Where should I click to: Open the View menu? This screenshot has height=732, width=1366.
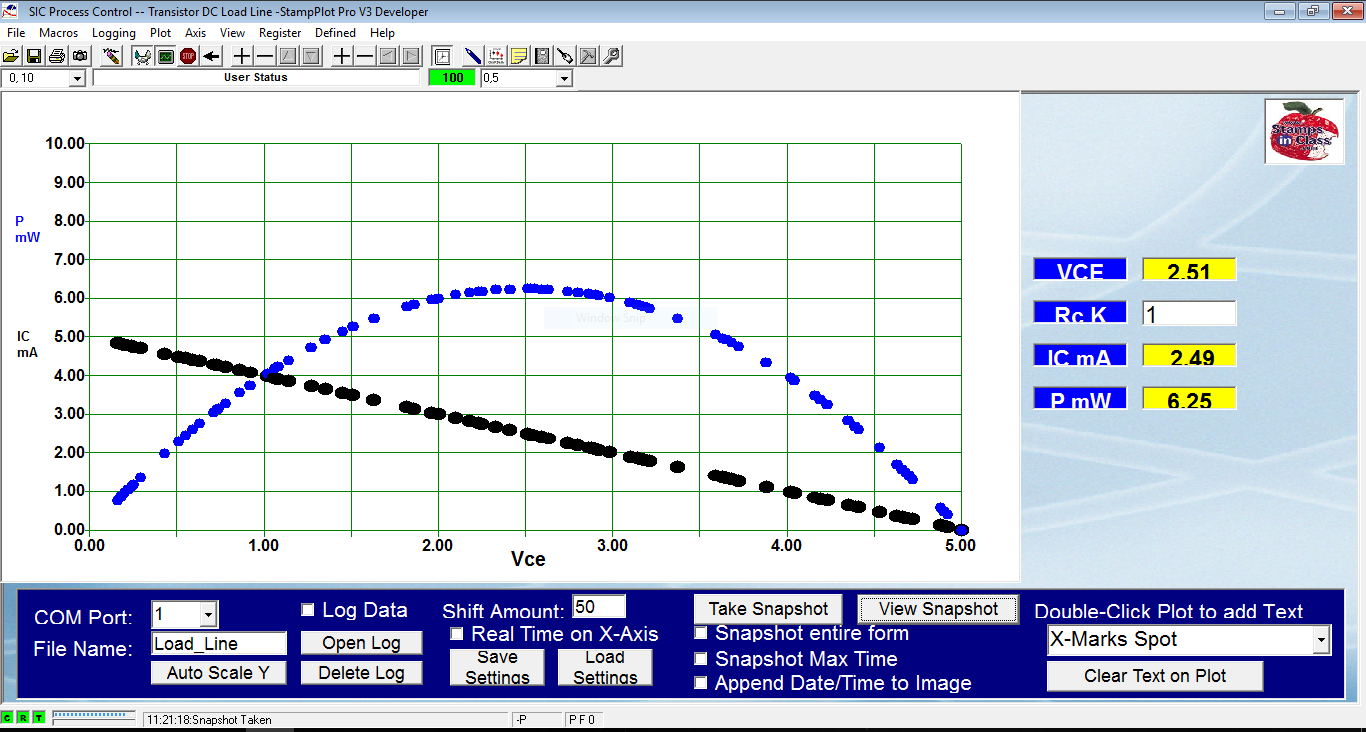point(233,33)
